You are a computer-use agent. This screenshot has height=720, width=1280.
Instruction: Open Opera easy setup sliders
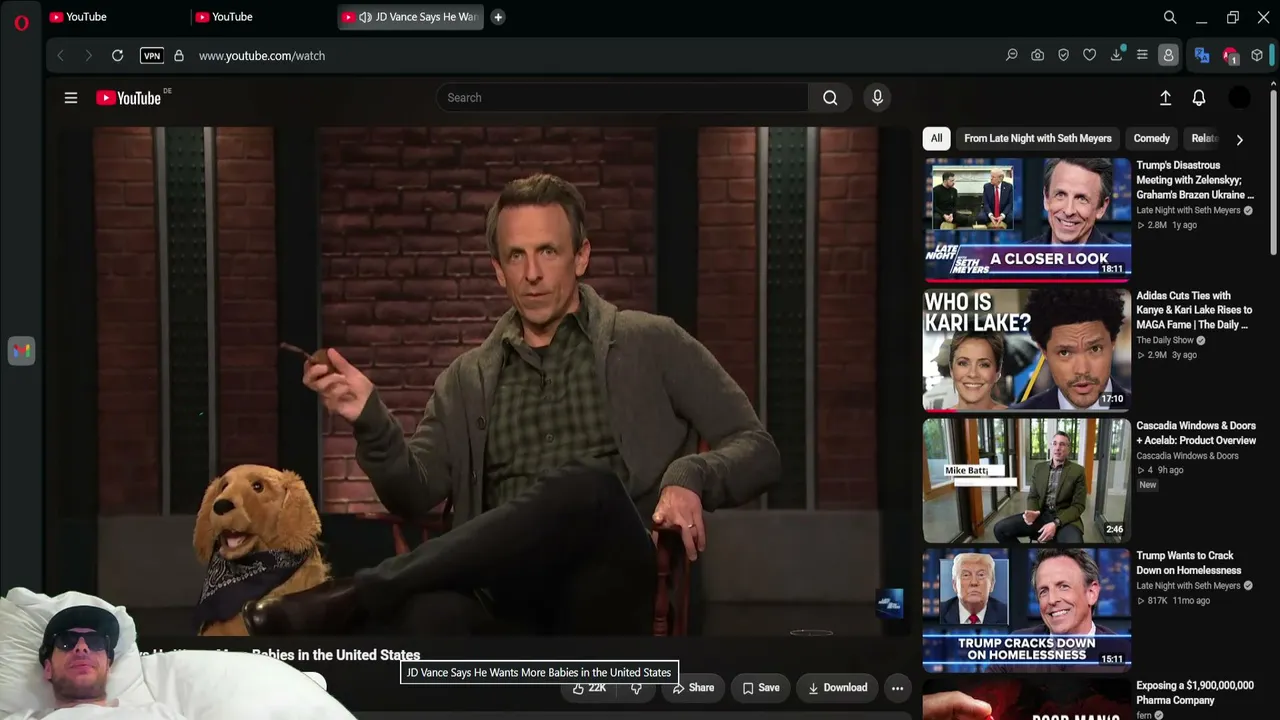(x=1142, y=56)
